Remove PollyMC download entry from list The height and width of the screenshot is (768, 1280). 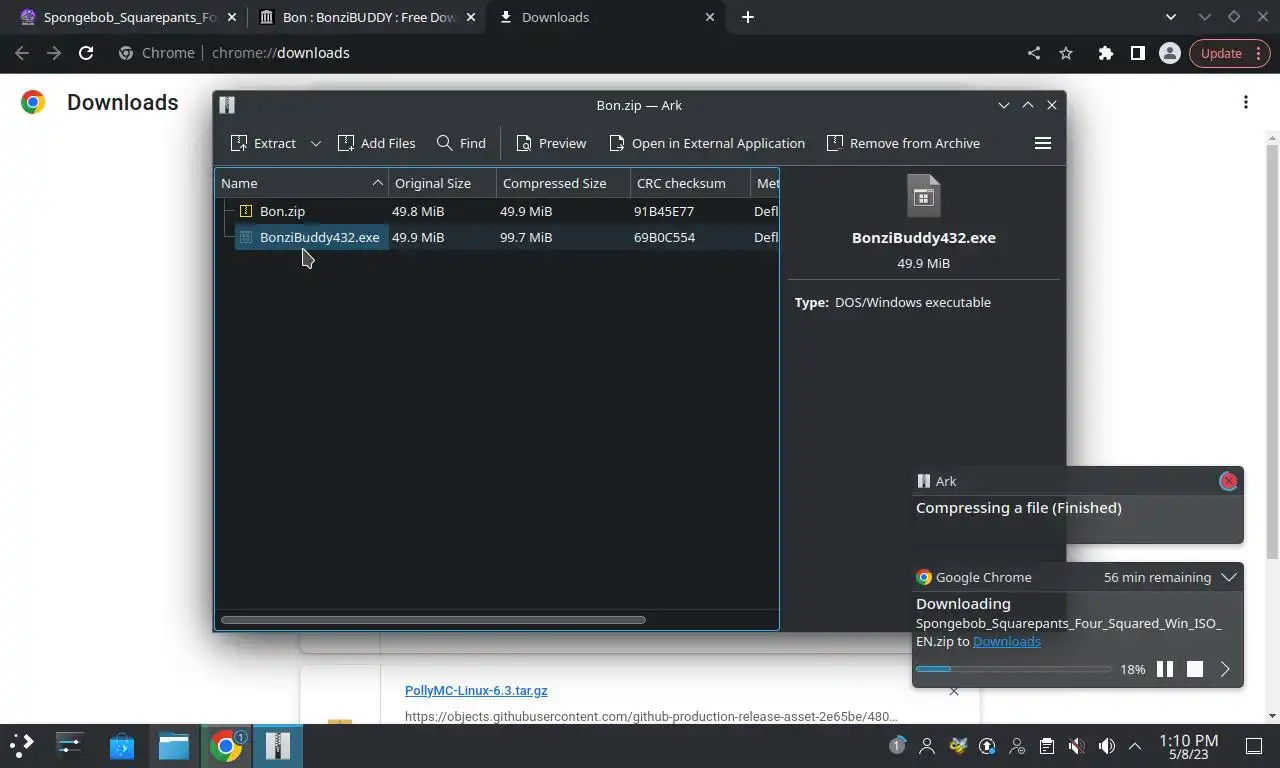[x=953, y=691]
